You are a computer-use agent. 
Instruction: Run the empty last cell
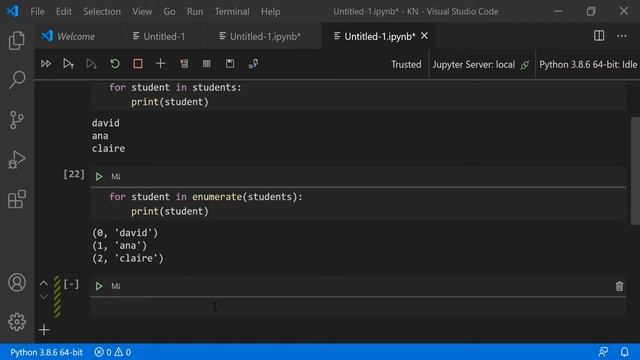[x=99, y=286]
